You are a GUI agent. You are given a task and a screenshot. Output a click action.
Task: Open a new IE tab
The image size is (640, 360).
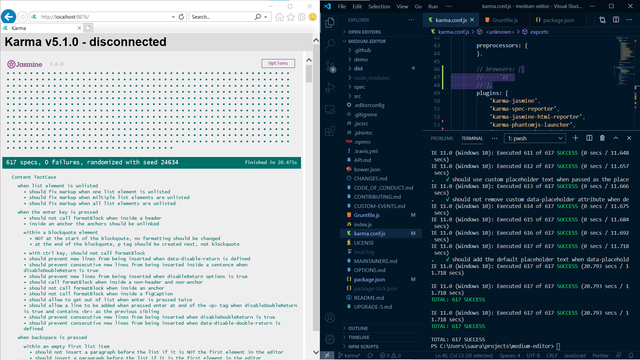coord(88,28)
